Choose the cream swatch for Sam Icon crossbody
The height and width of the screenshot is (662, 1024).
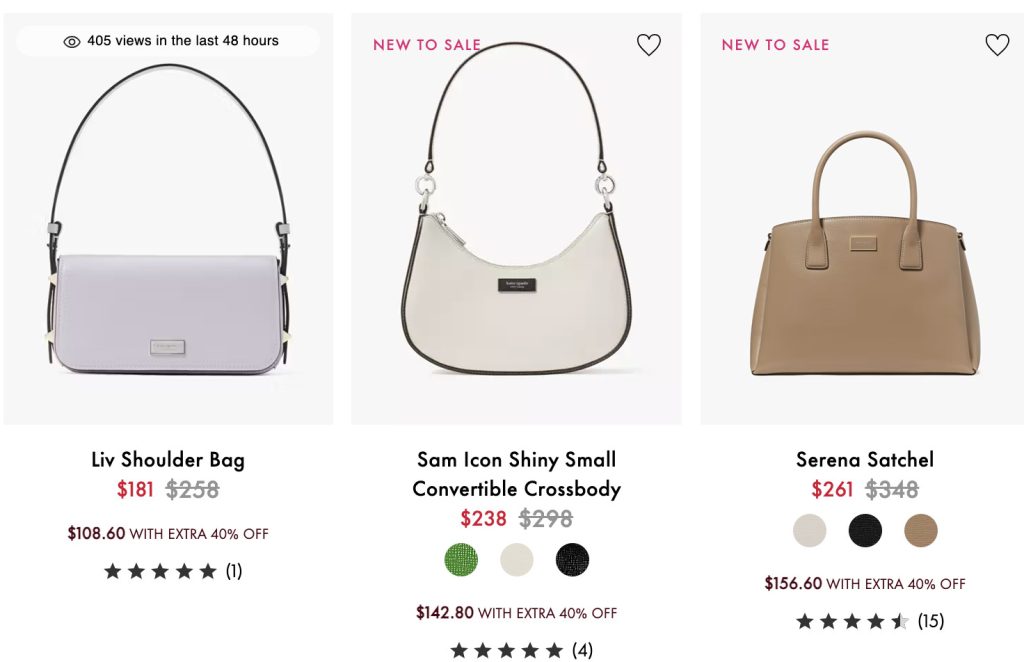pos(517,559)
